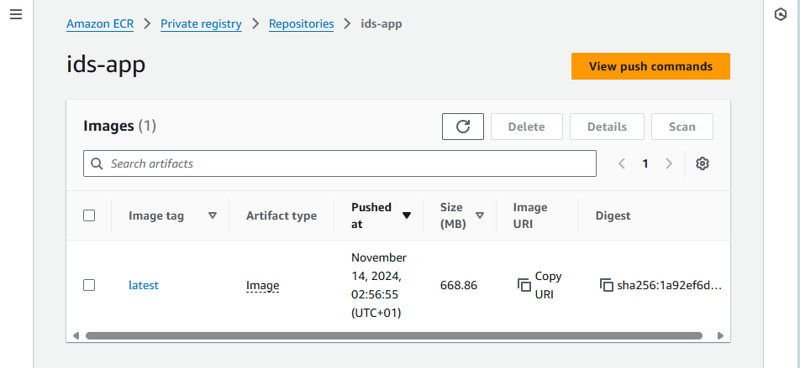Click the Search artifacts field

340,163
